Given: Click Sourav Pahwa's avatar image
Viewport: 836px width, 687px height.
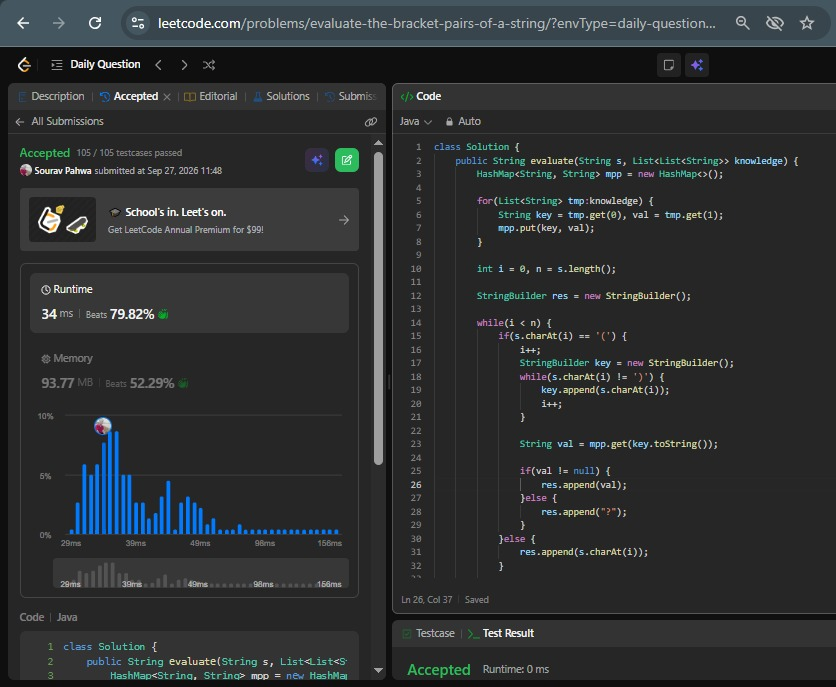Looking at the screenshot, I should click(x=26, y=170).
